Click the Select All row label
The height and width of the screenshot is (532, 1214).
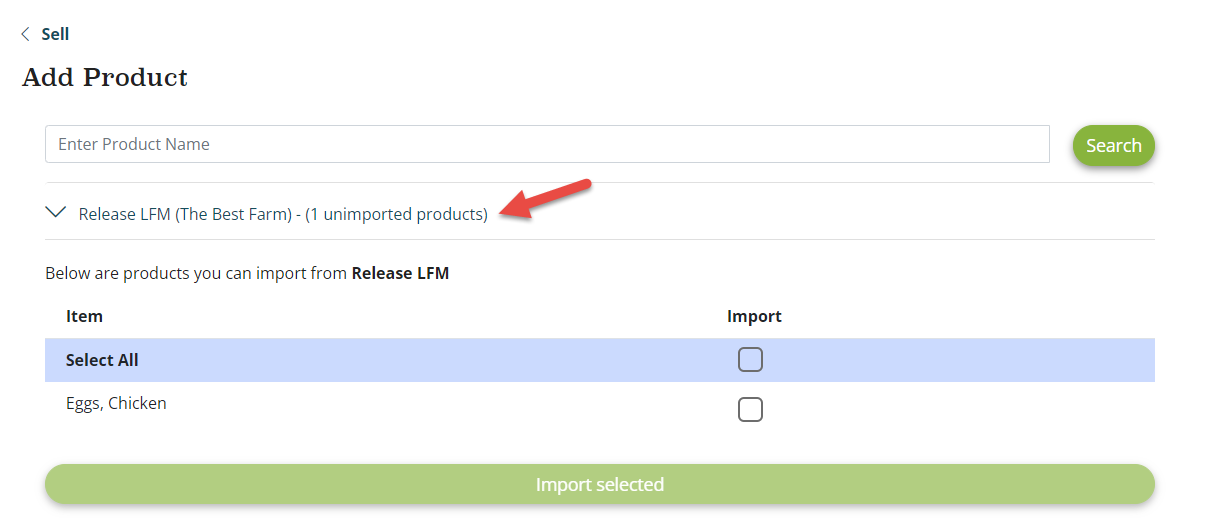click(102, 360)
